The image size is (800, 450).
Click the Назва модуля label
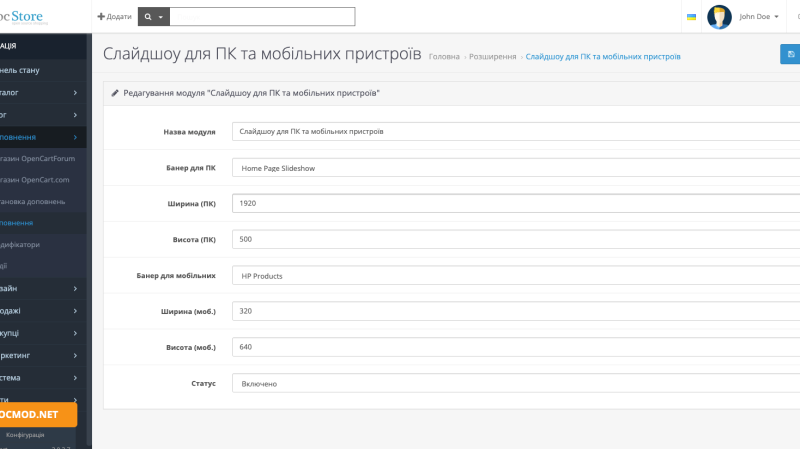pyautogui.click(x=189, y=132)
